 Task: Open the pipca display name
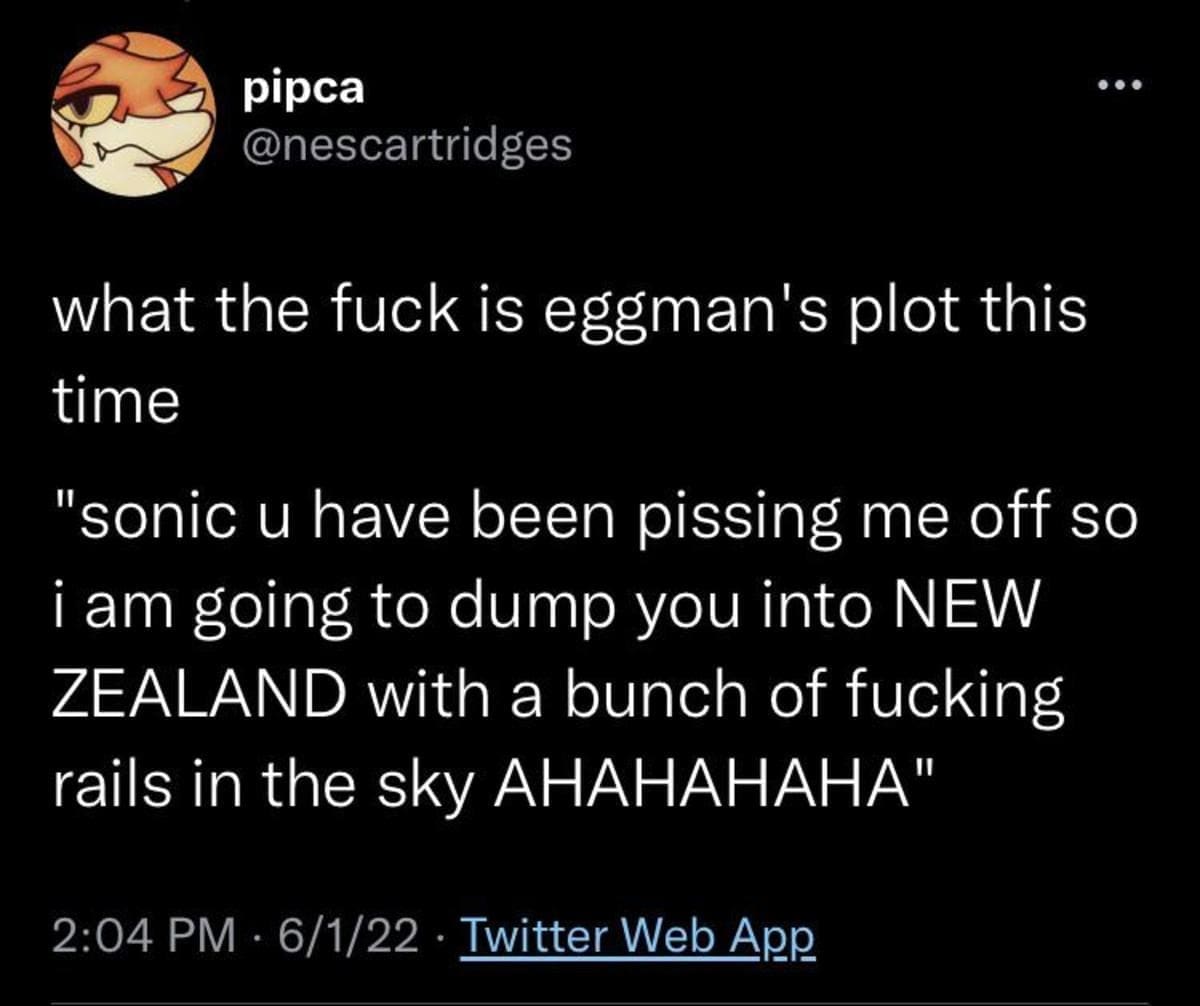pyautogui.click(x=305, y=89)
